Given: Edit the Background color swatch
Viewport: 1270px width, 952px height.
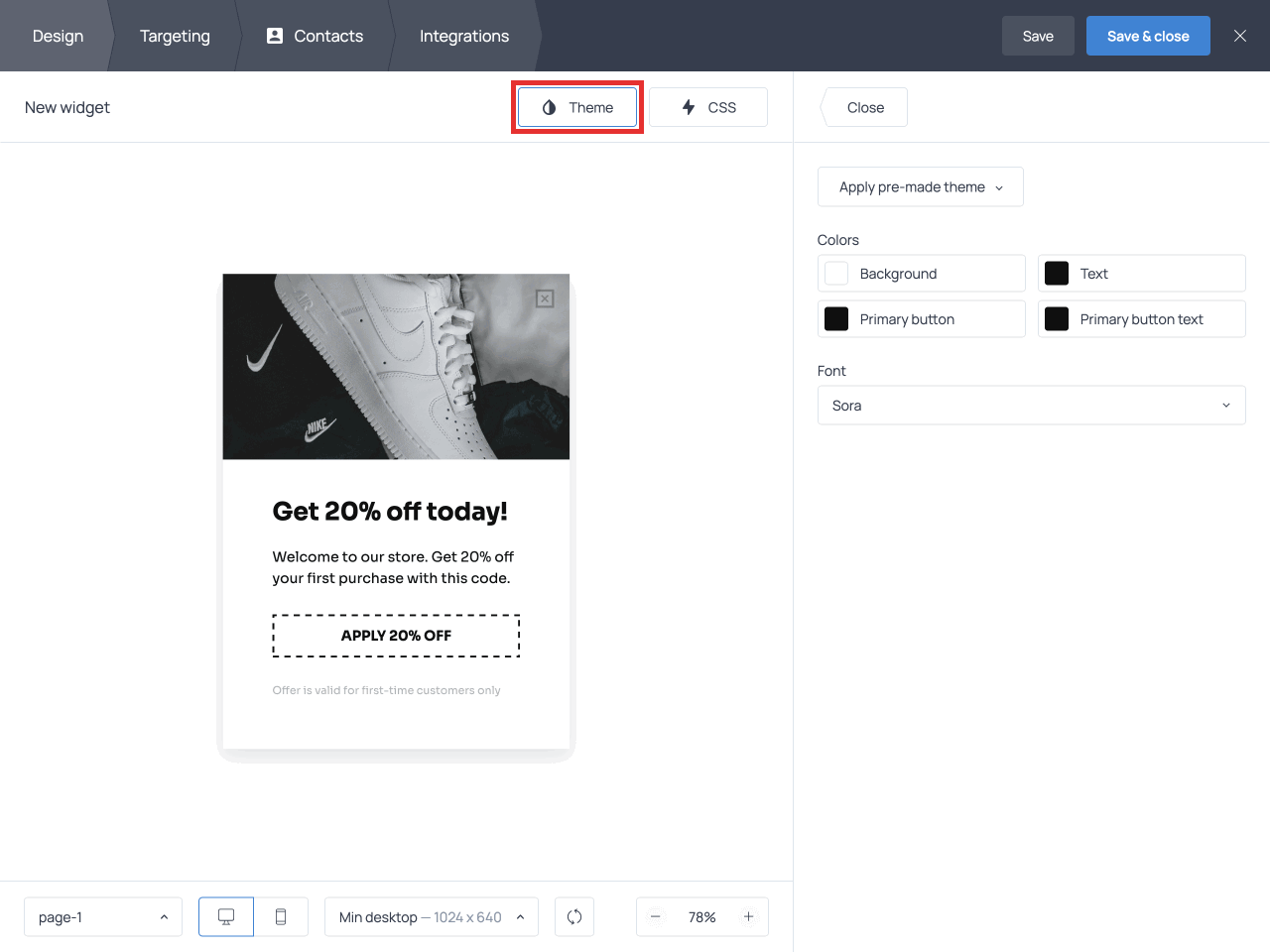Looking at the screenshot, I should pos(836,273).
